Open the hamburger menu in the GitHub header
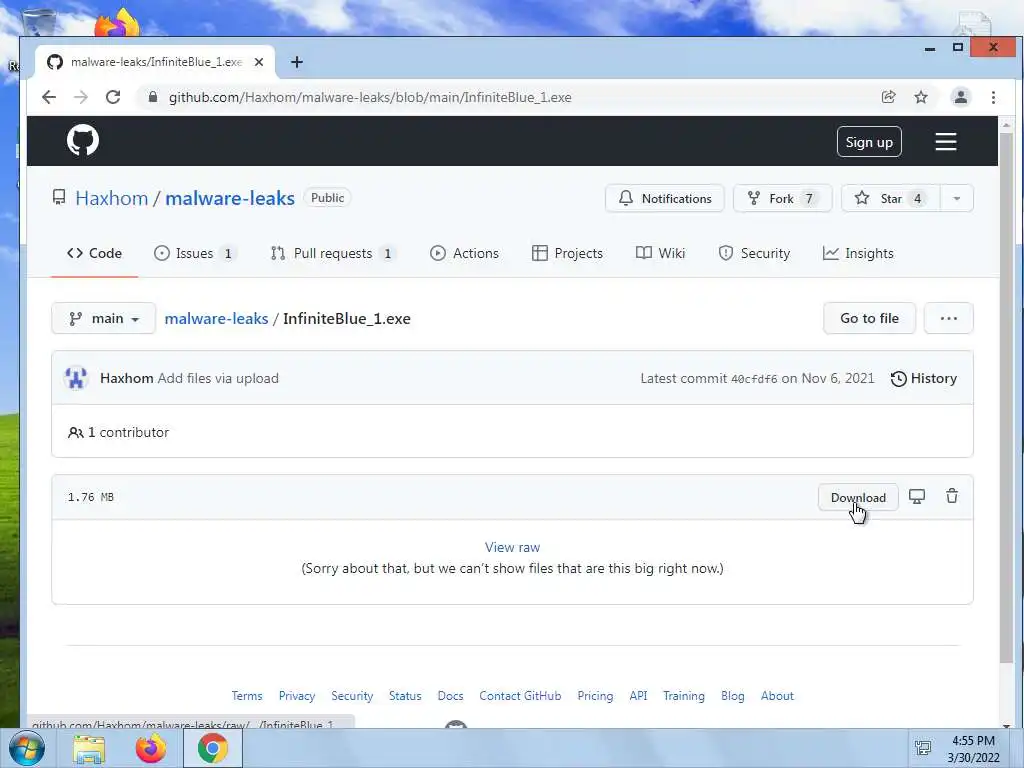This screenshot has height=768, width=1024. click(x=946, y=142)
